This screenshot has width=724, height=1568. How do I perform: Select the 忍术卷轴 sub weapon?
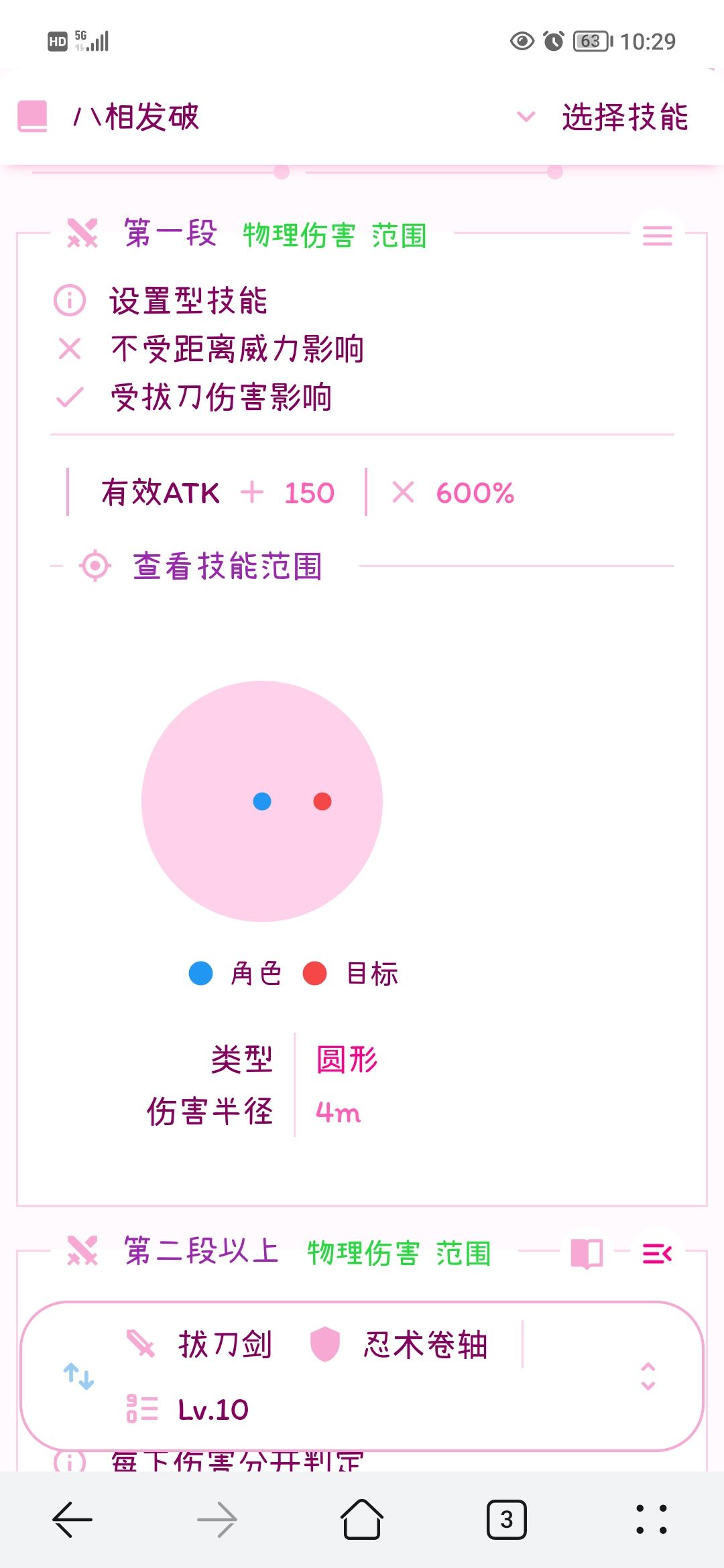tap(400, 1344)
